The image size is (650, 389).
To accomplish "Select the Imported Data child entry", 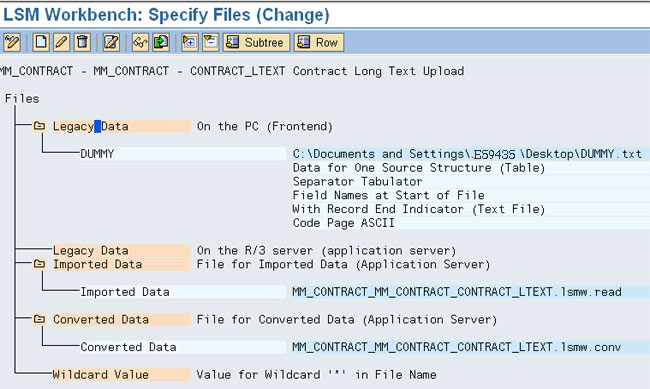I will coord(182,292).
